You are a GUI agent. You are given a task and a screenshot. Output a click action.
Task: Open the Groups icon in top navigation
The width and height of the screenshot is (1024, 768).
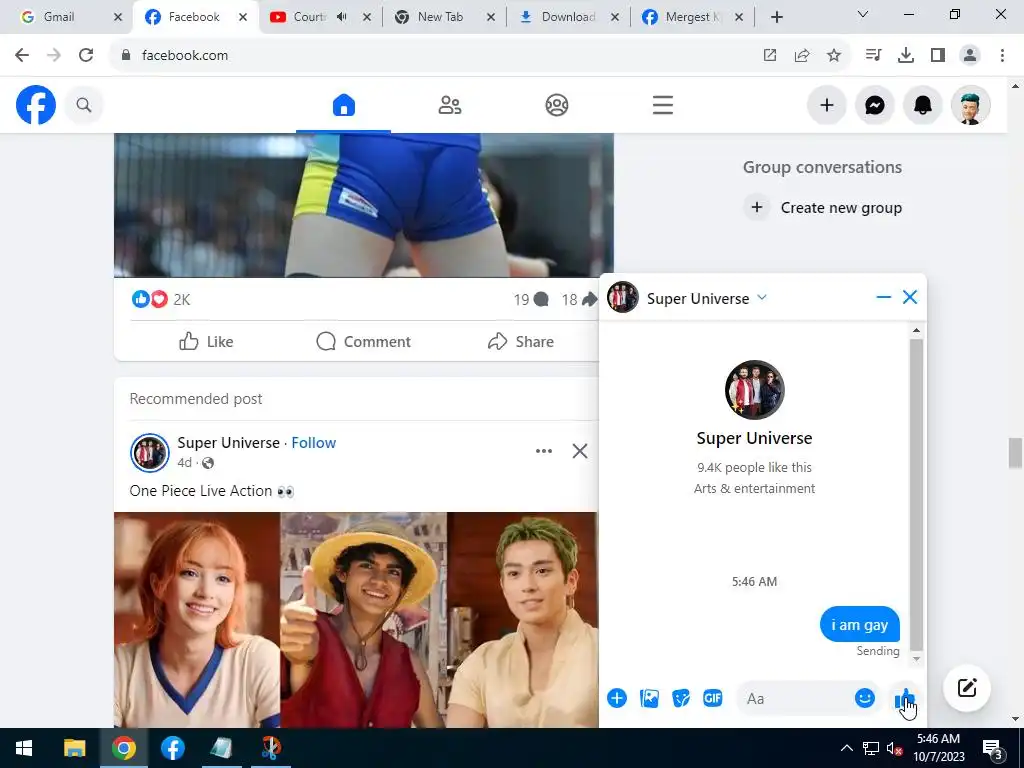click(x=556, y=105)
